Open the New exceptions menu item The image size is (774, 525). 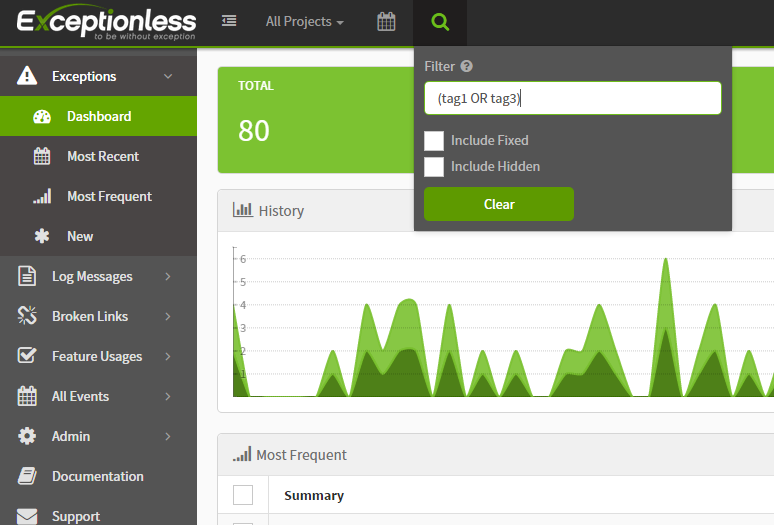pos(98,236)
